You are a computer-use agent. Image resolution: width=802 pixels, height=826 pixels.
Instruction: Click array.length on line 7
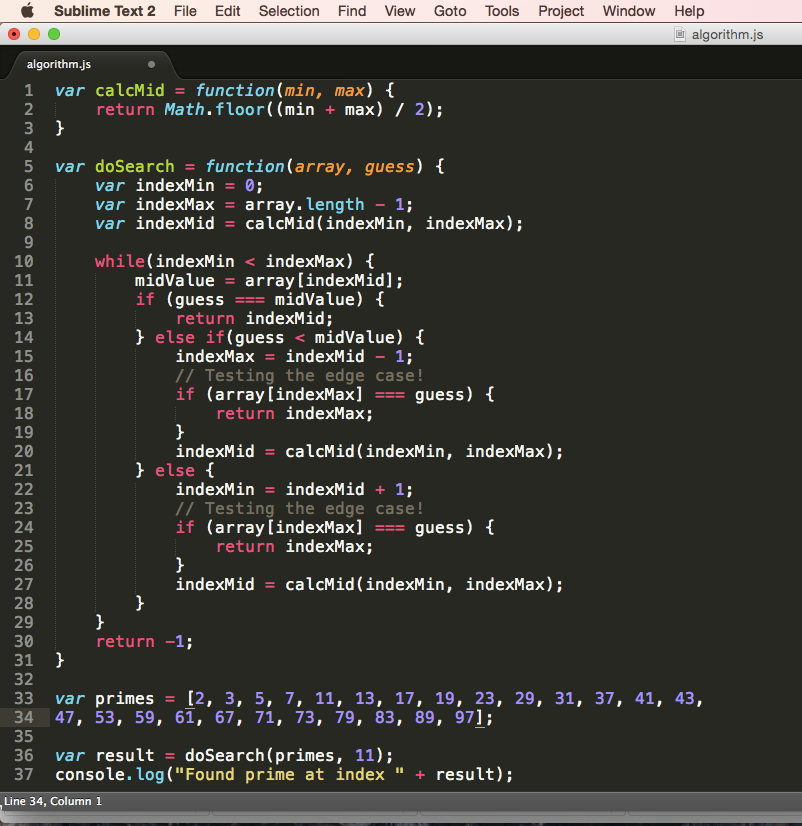pos(305,204)
